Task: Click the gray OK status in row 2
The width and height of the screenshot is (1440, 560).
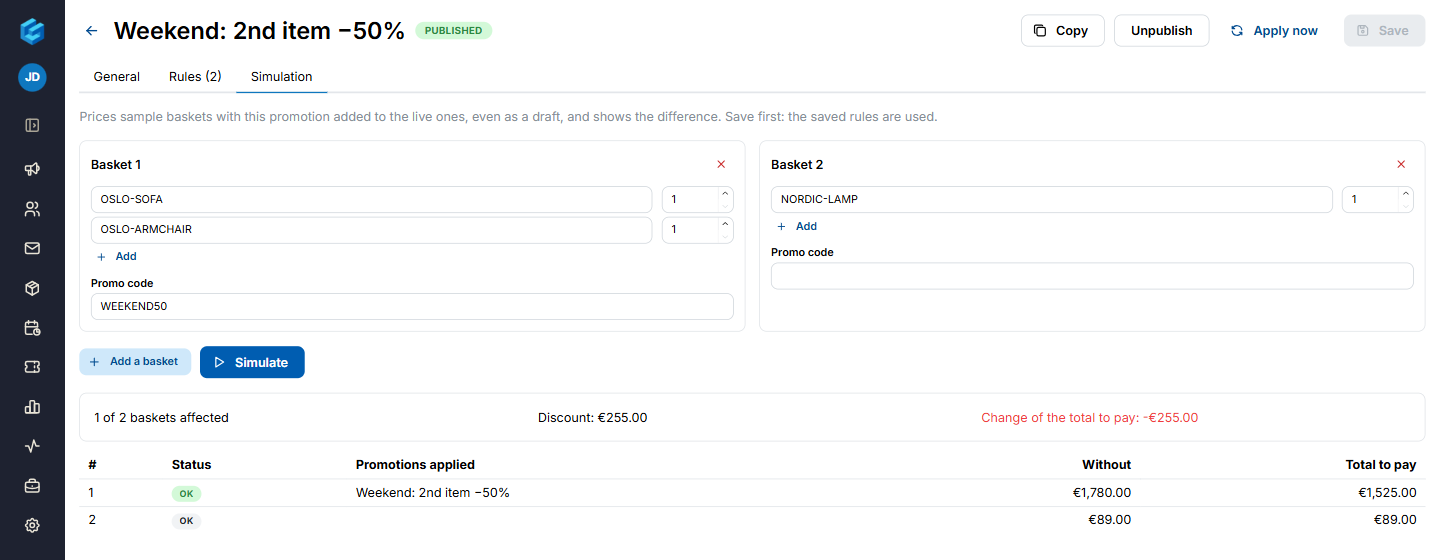Action: 186,521
